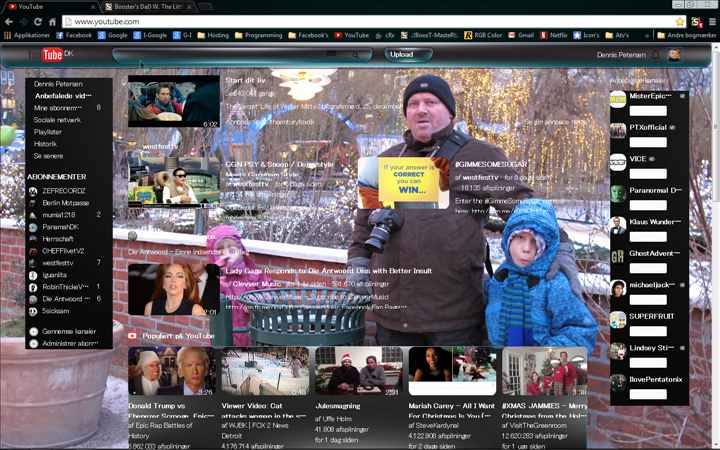The height and width of the screenshot is (450, 720).
Task: Bookmark this page with the star icon
Action: [x=680, y=22]
